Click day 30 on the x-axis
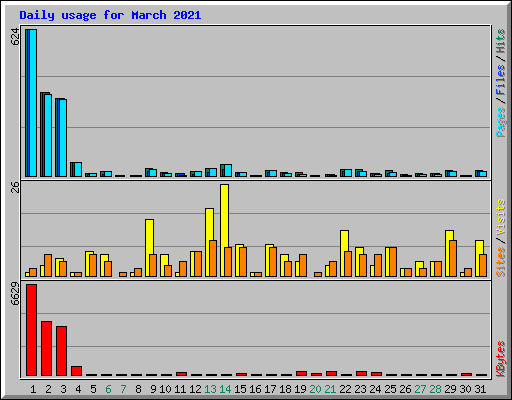This screenshot has height=400, width=512. coord(465,389)
